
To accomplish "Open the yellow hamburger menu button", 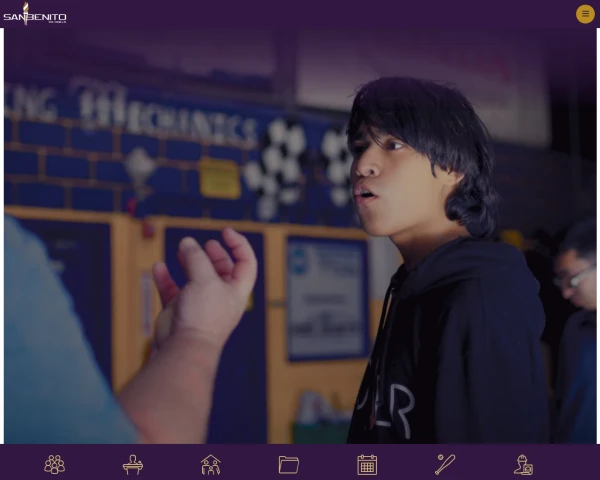I will click(585, 14).
